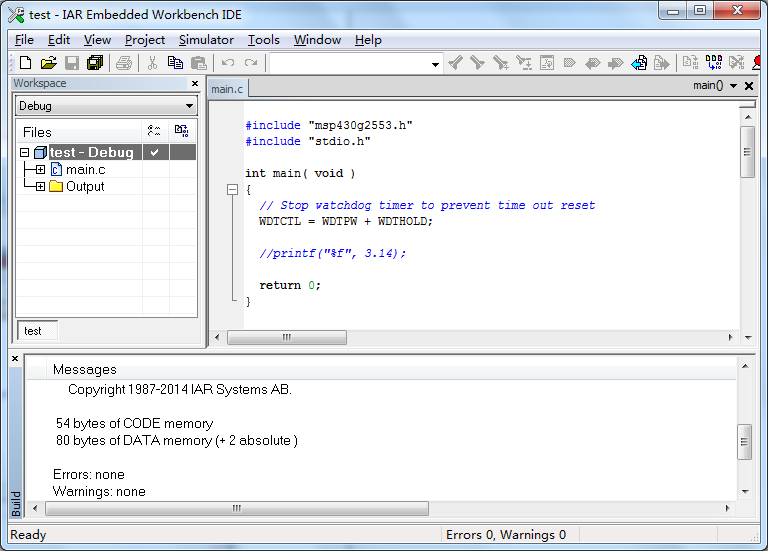The height and width of the screenshot is (551, 768).
Task: Open the Project menu
Action: pyautogui.click(x=144, y=40)
